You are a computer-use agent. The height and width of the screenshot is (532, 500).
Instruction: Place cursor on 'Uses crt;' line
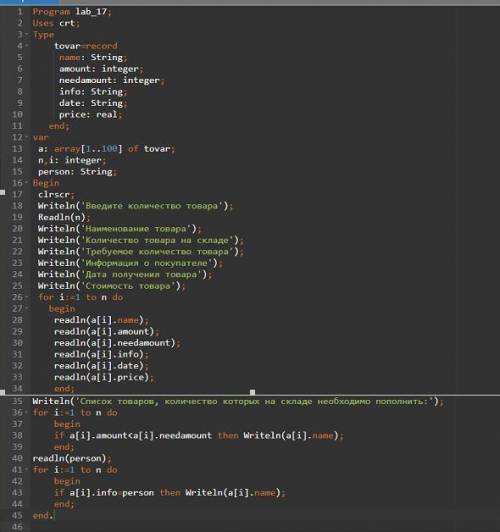pos(56,23)
